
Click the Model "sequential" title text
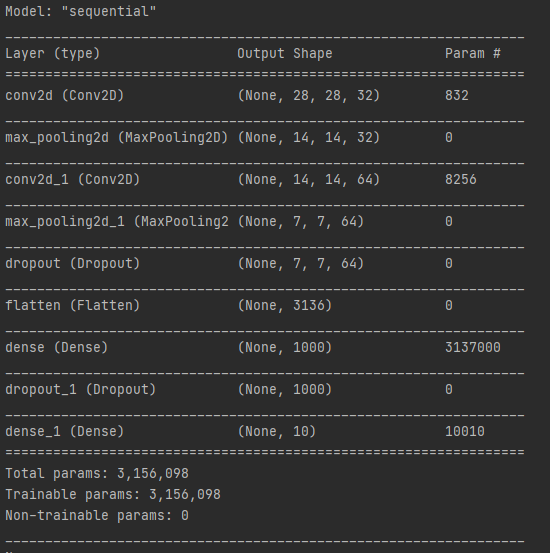pyautogui.click(x=80, y=12)
